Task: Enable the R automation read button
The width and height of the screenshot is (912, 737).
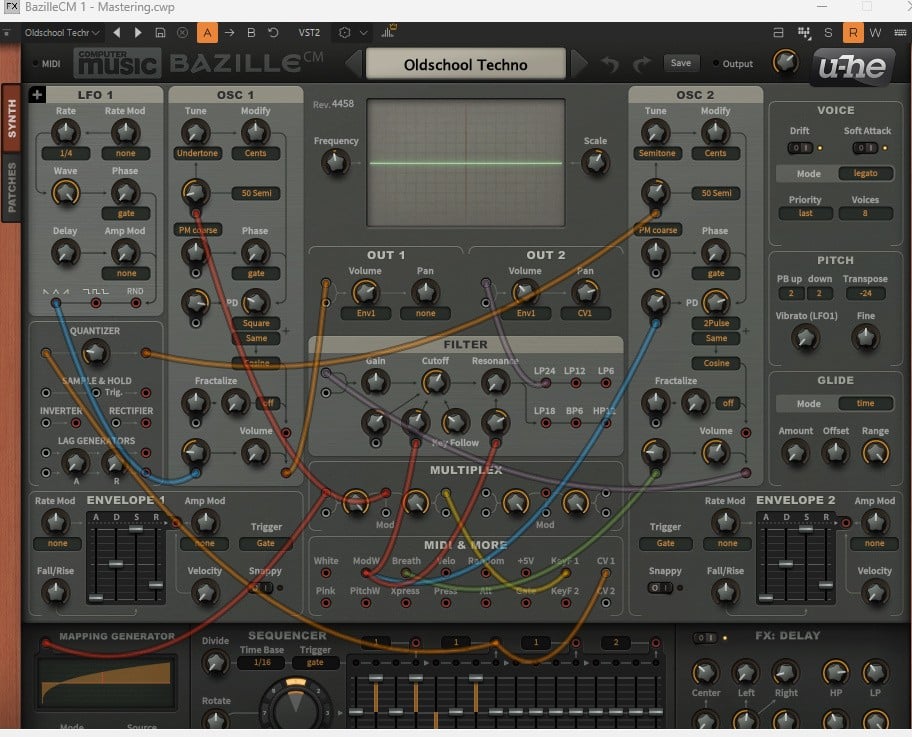Action: 852,33
